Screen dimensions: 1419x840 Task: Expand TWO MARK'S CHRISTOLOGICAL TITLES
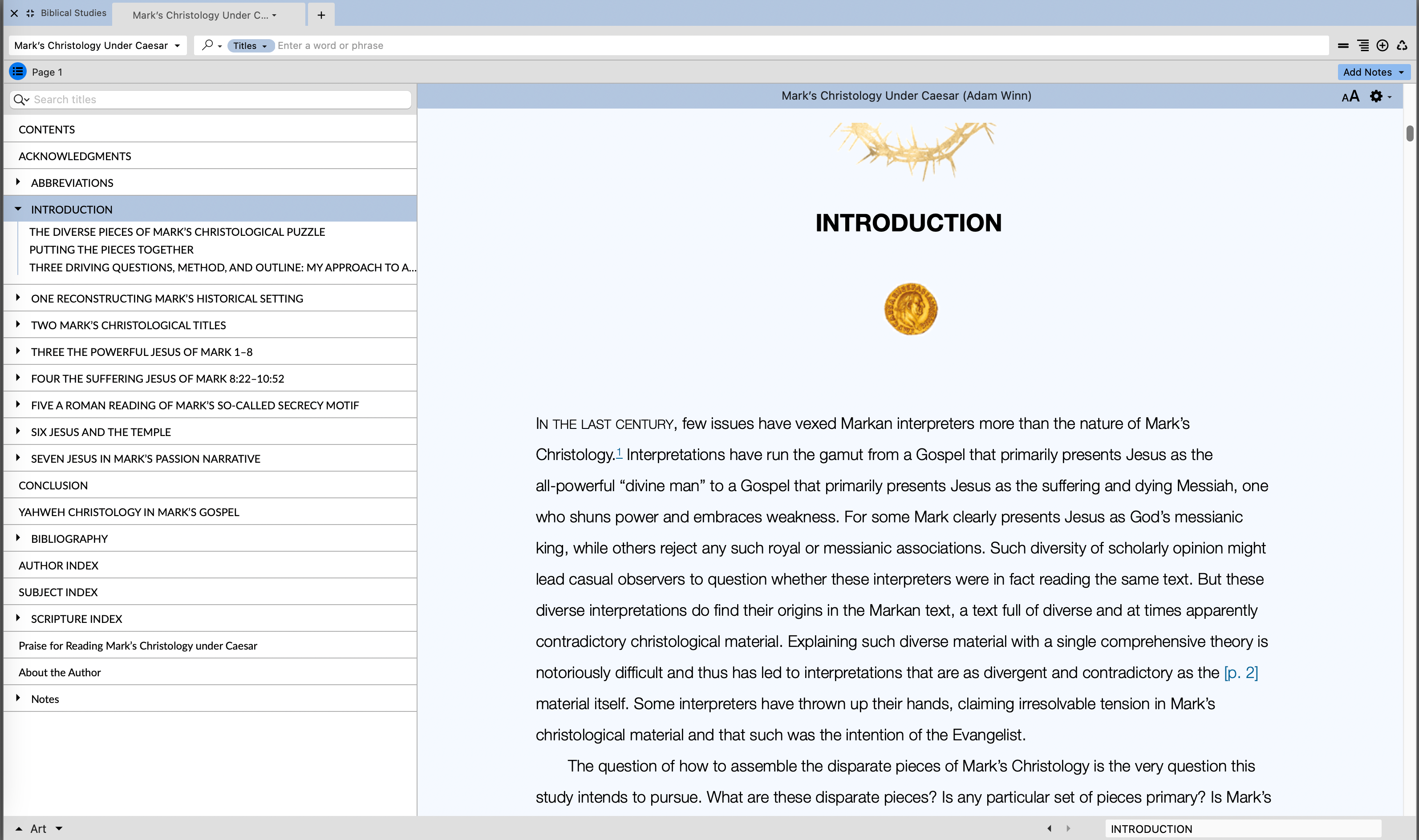(18, 324)
